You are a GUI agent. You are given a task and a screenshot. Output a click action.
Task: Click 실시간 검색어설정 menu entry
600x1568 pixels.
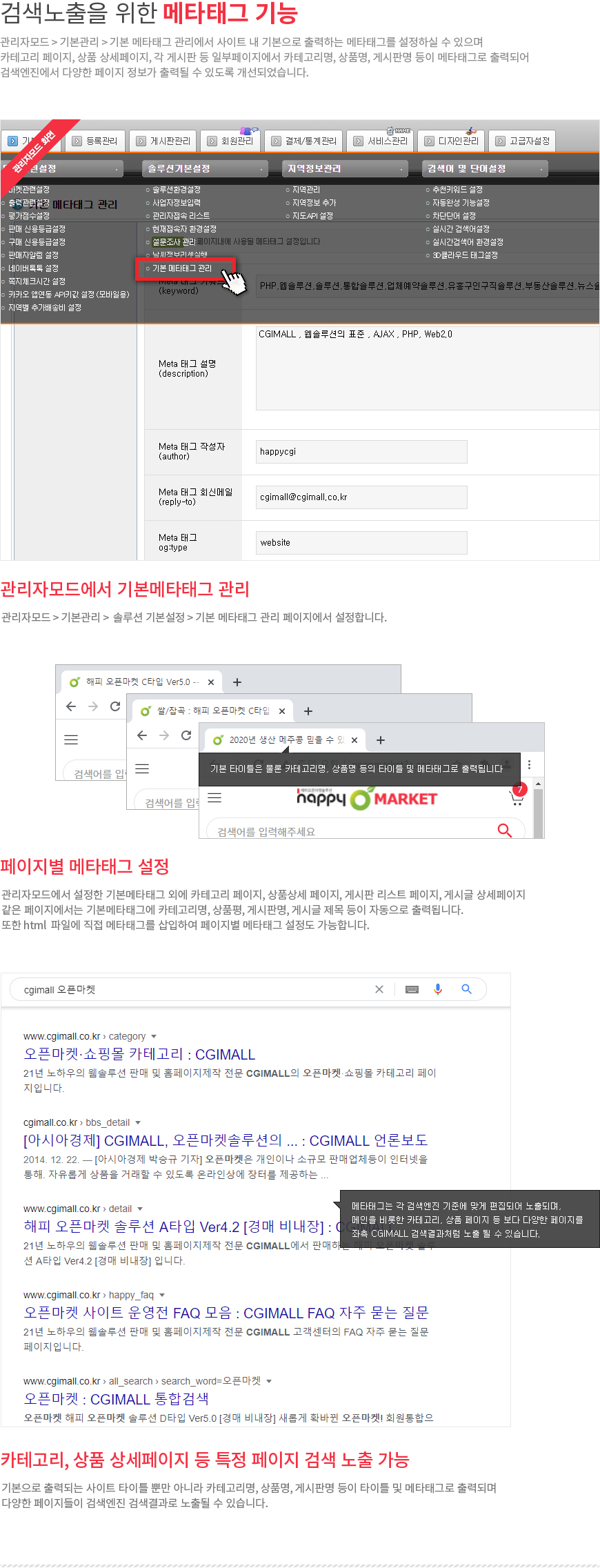(461, 229)
